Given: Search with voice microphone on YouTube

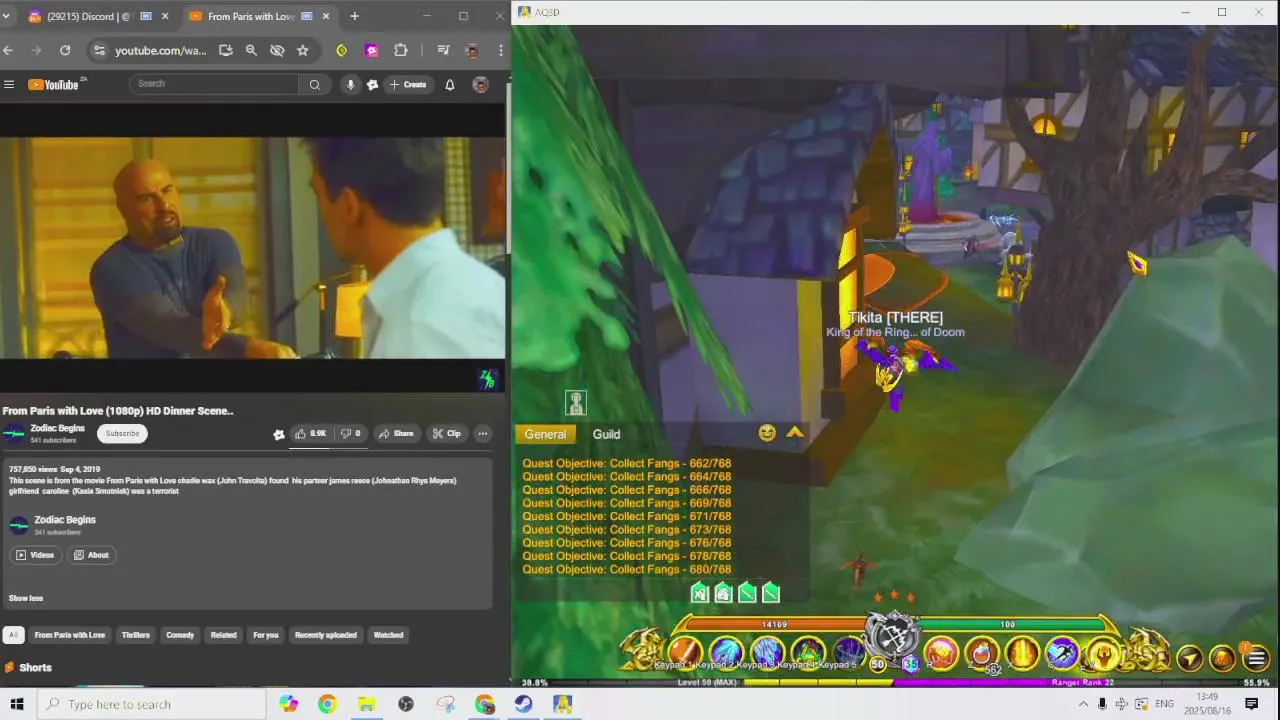Looking at the screenshot, I should (350, 84).
